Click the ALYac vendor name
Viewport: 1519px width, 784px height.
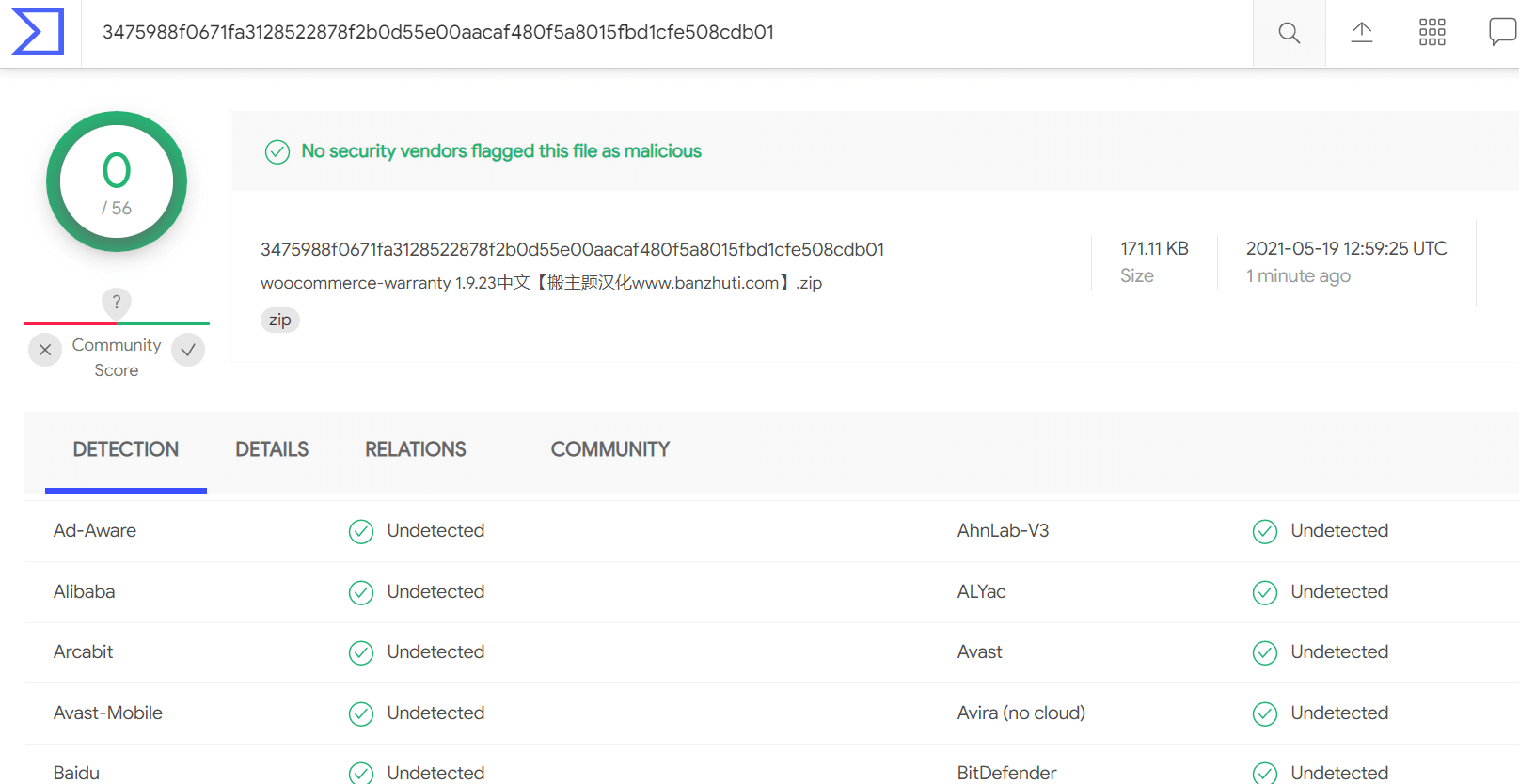pos(981,591)
